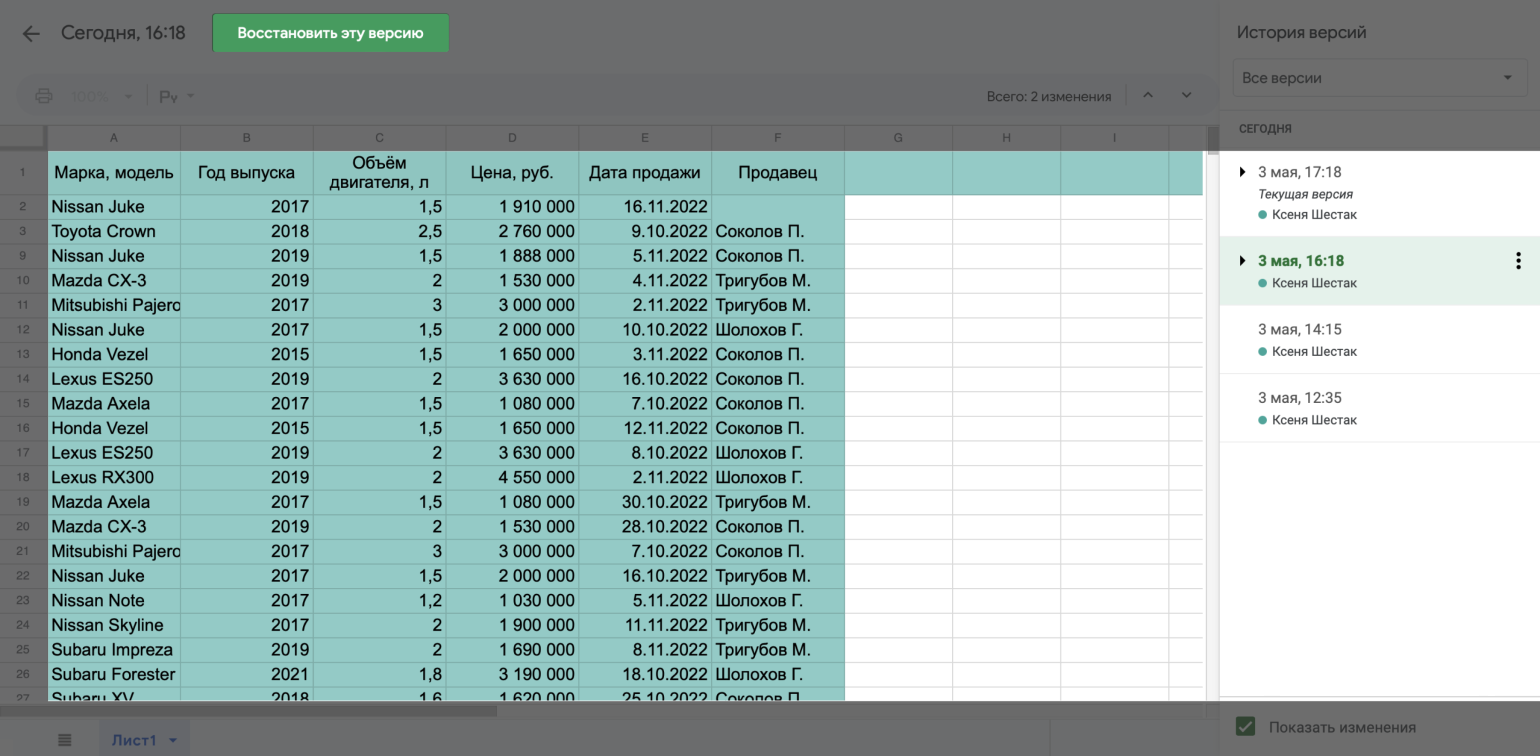This screenshot has width=1540, height=756.
Task: Click the horizontal scrollbar under the sheet
Action: pyautogui.click(x=248, y=711)
